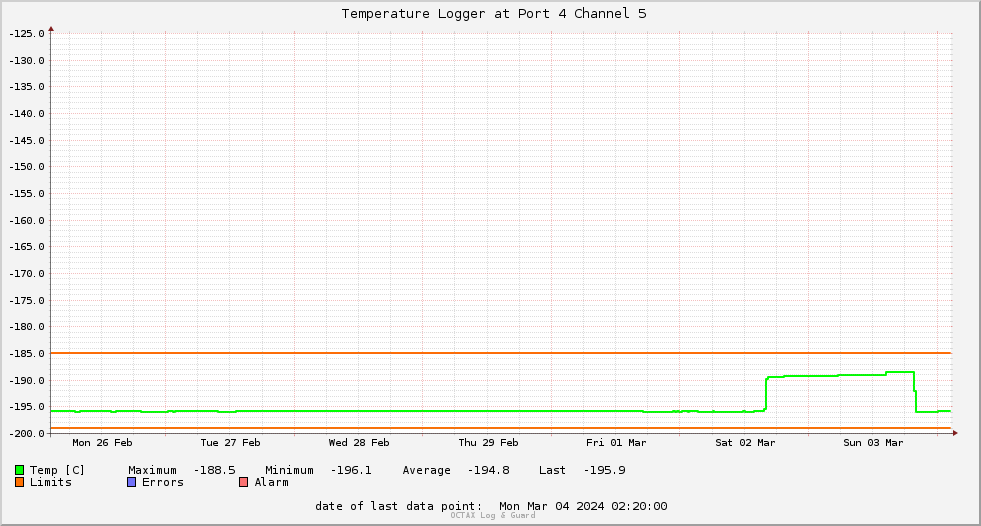Click the chart title 'Temperature Logger at Port 4 Channel 5'

pos(494,14)
